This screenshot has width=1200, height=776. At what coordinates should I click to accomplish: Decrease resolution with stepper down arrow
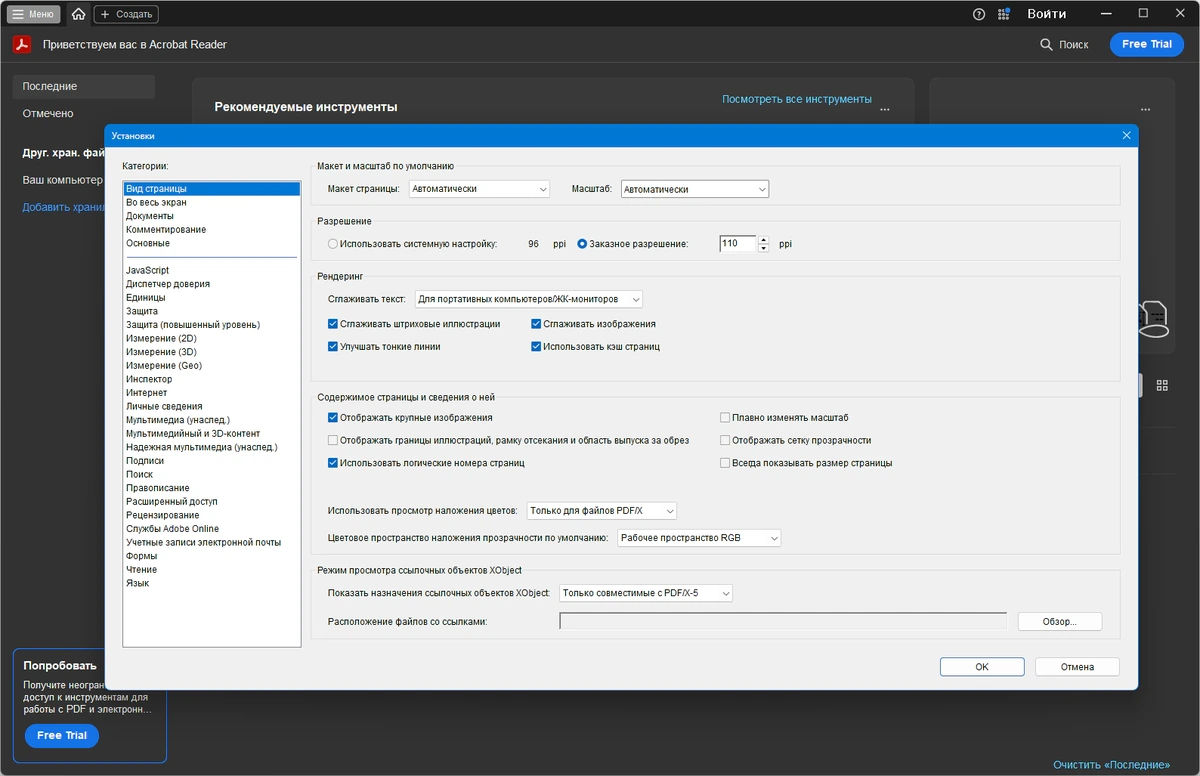click(764, 248)
